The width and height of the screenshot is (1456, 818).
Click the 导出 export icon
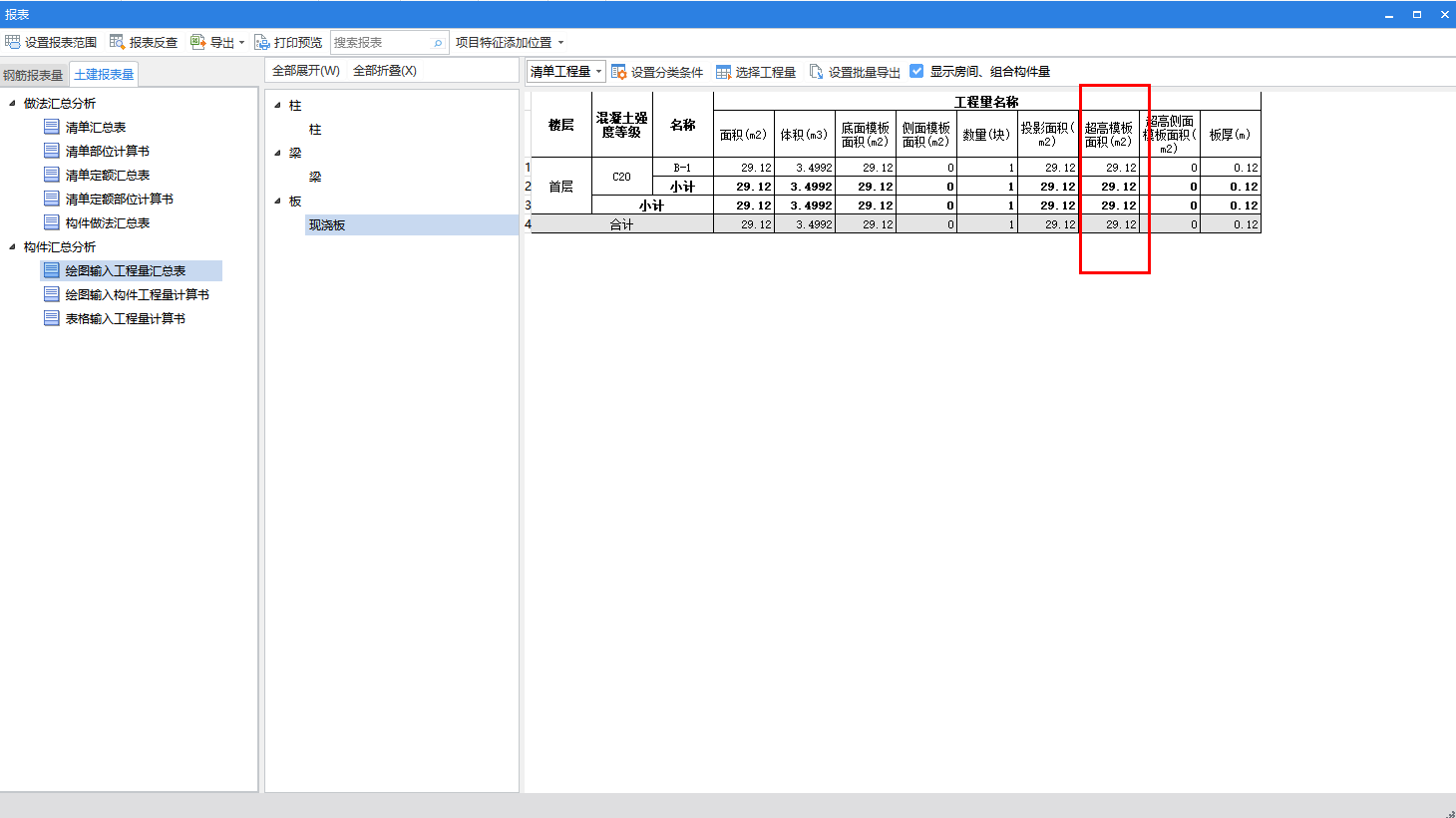click(197, 42)
